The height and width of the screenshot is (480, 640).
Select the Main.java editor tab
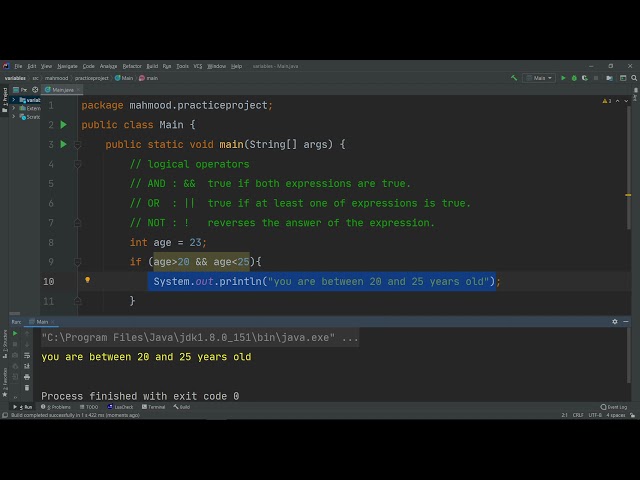point(60,90)
